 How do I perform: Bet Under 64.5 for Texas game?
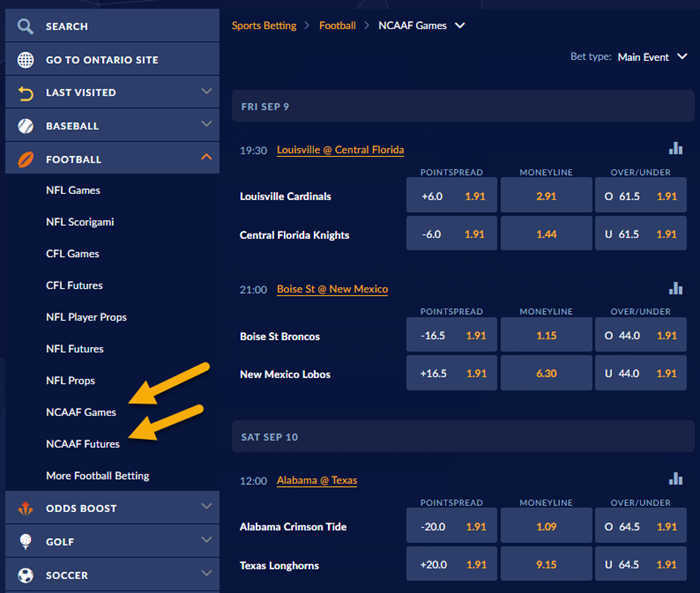pos(641,564)
